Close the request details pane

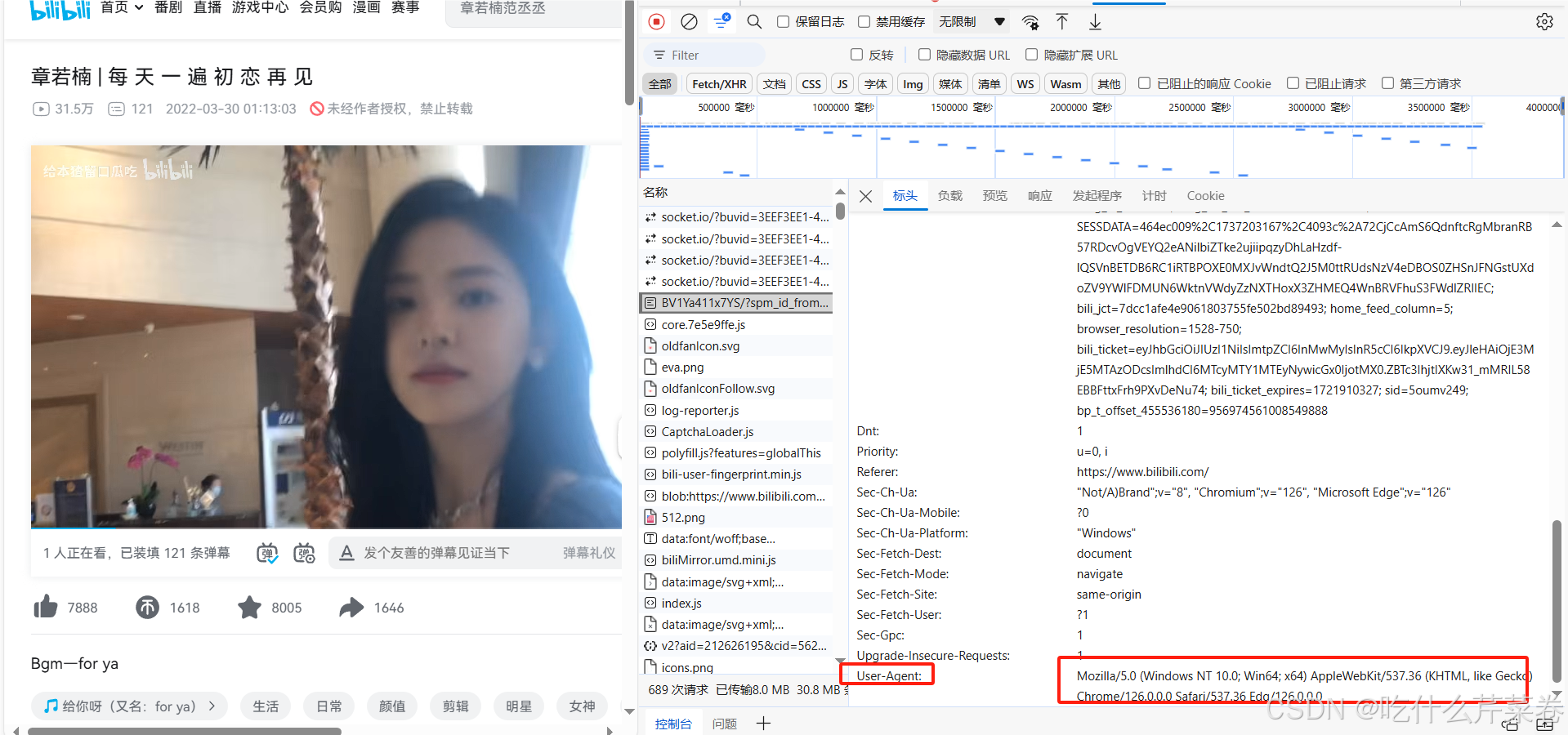[x=866, y=196]
